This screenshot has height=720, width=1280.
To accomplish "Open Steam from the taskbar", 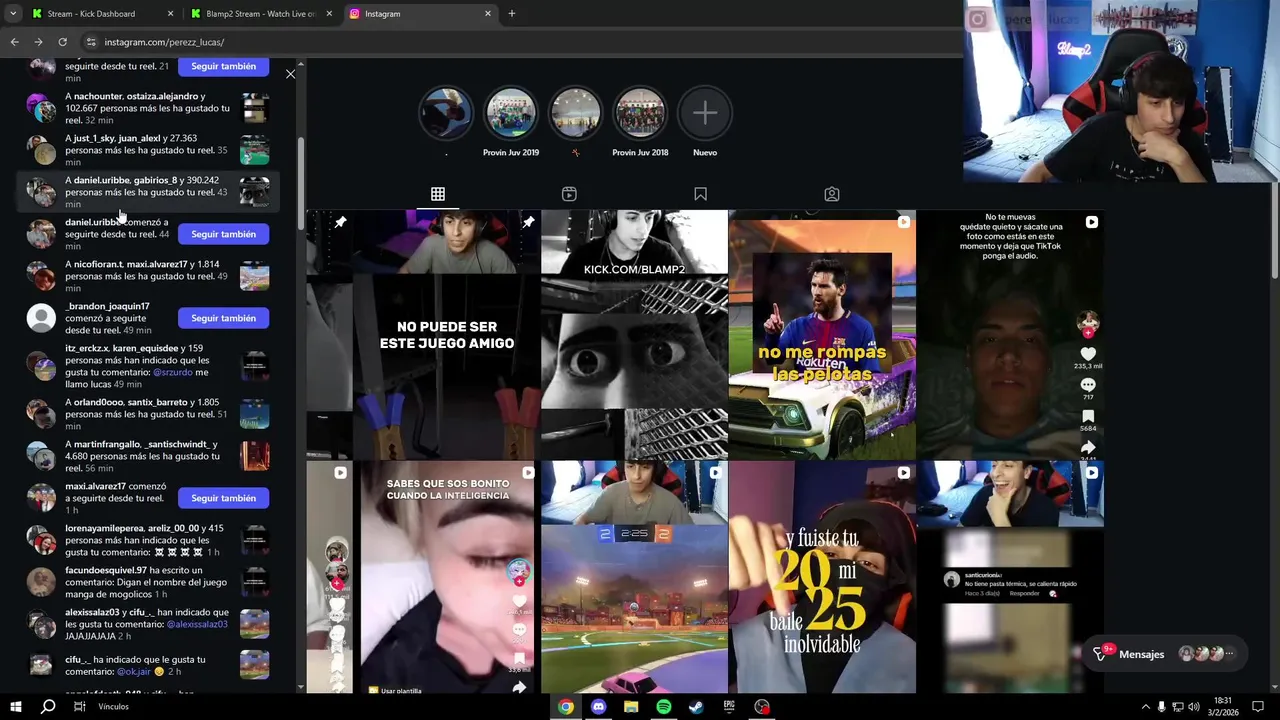I will pos(696,707).
